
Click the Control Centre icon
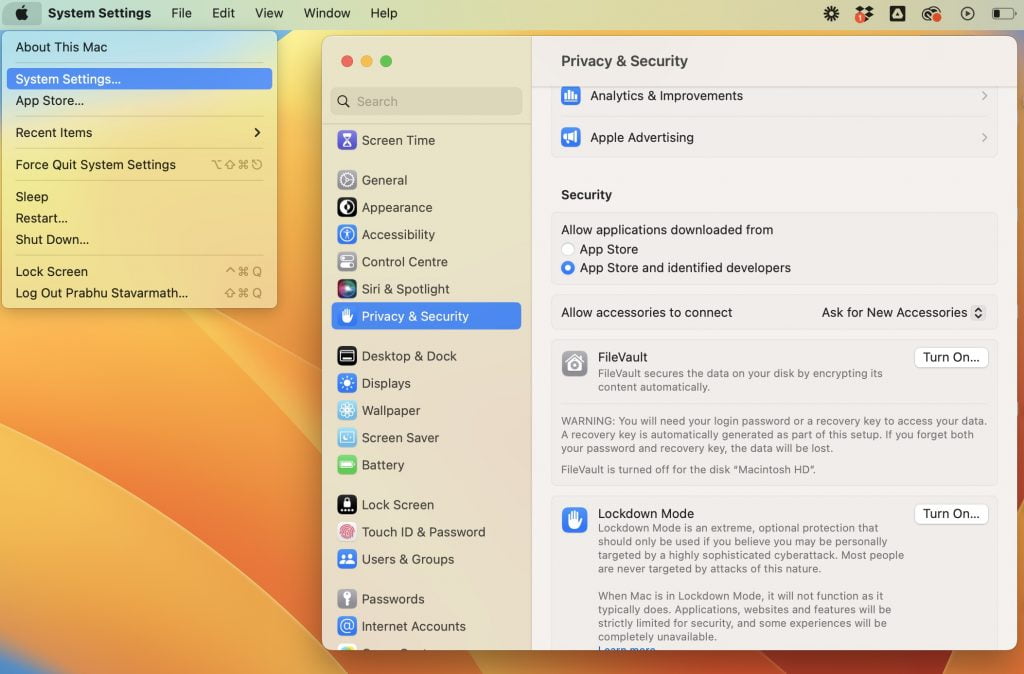347,262
